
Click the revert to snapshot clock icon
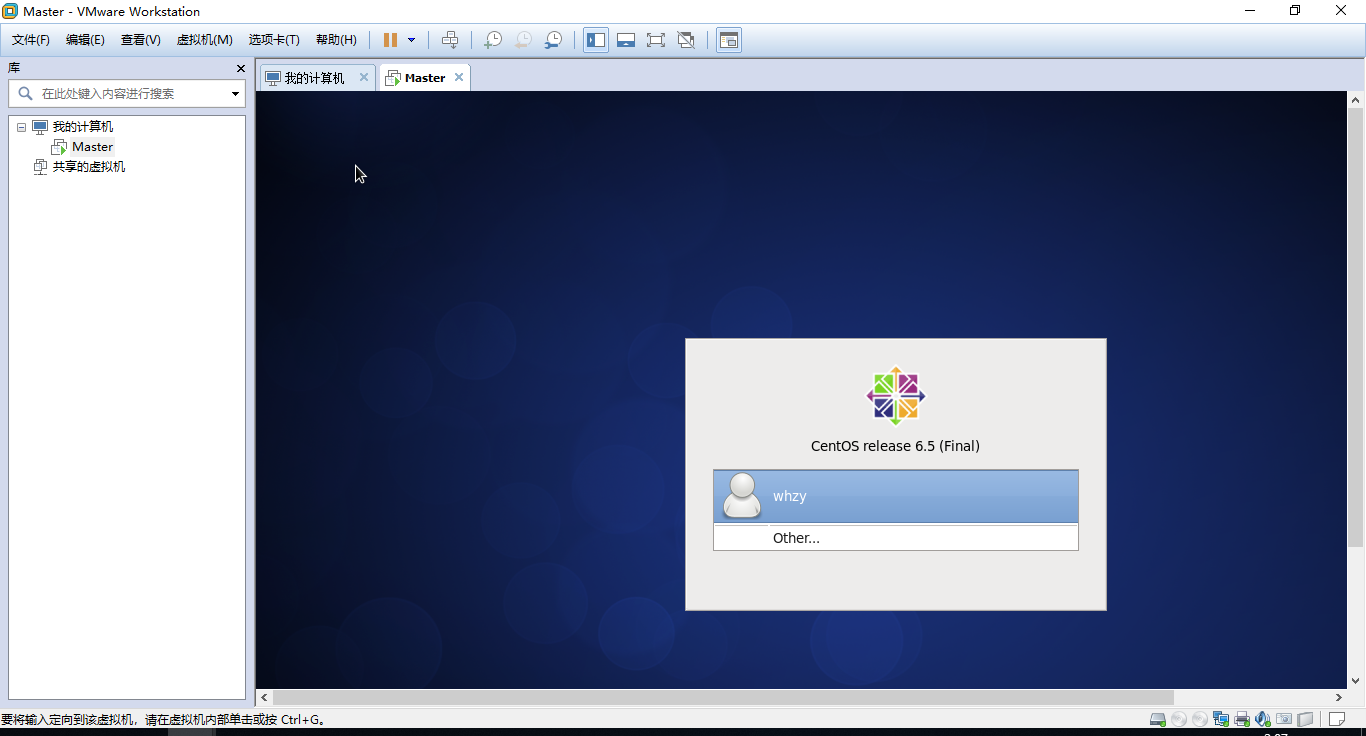(523, 40)
